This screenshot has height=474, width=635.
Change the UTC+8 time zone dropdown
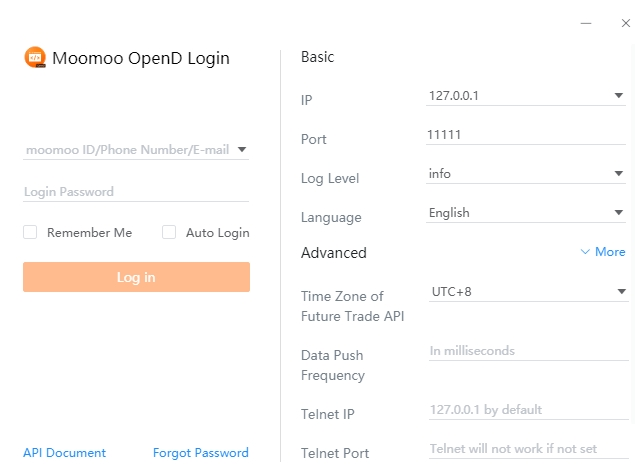619,292
